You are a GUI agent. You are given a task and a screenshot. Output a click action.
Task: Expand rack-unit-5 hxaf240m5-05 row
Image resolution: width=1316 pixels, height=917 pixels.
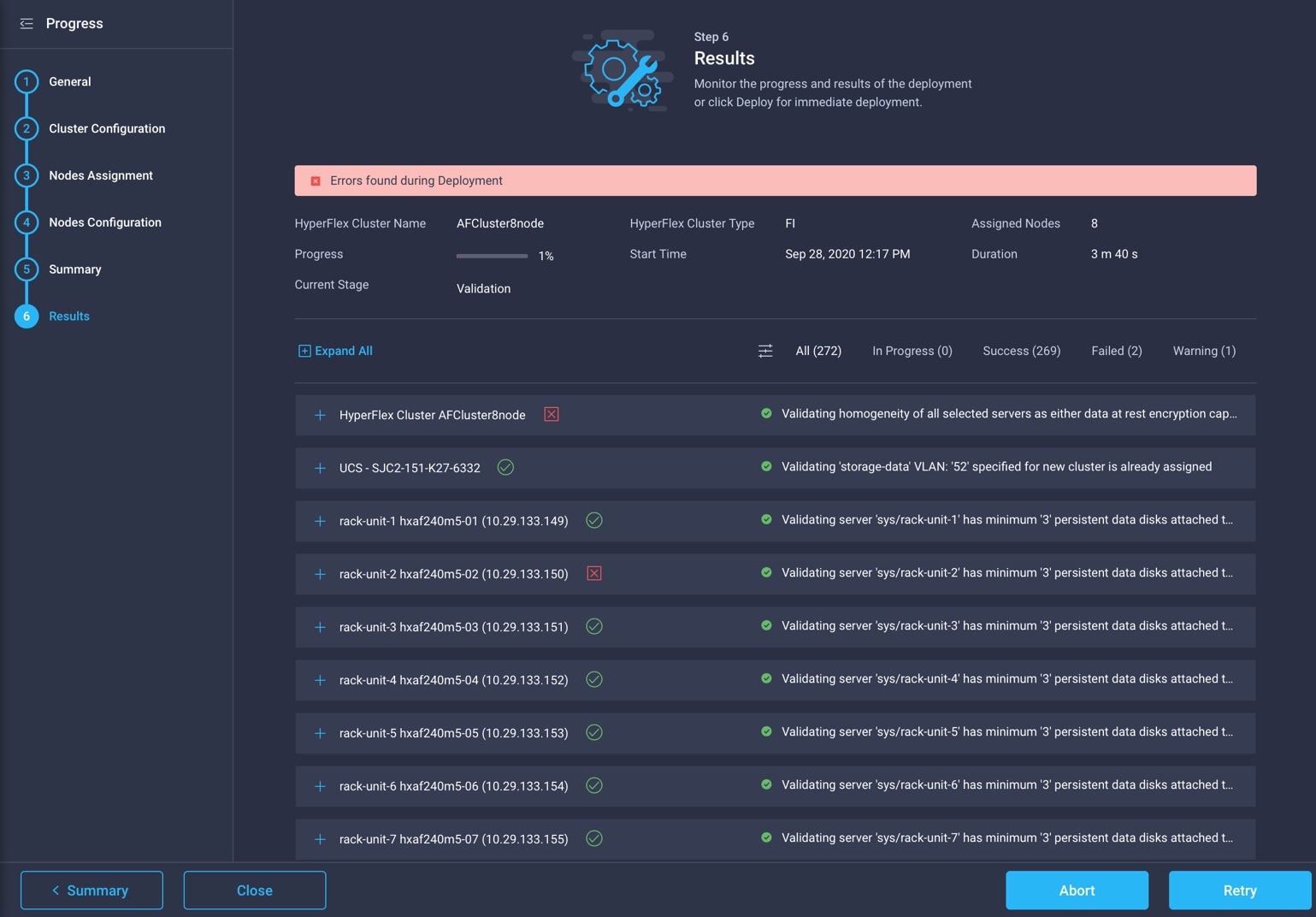(320, 733)
